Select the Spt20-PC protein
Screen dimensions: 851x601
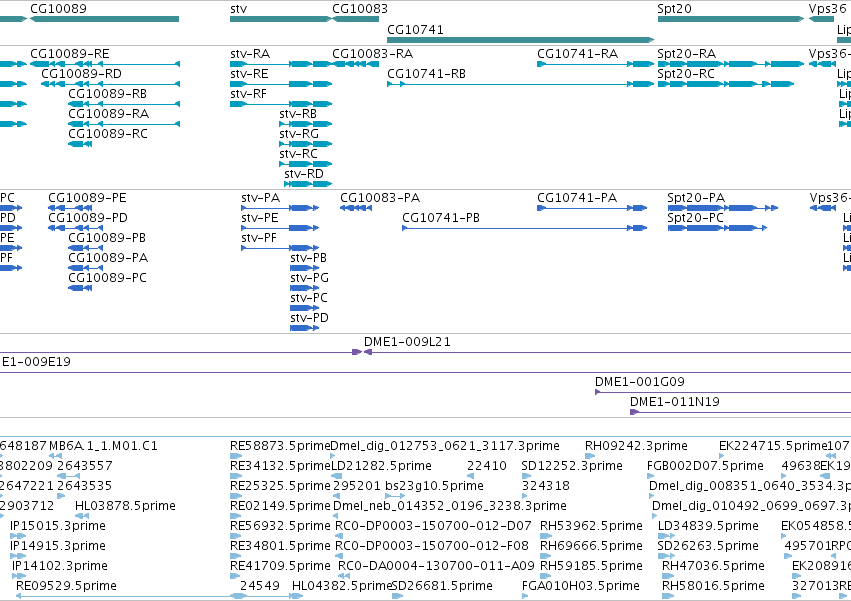(695, 218)
